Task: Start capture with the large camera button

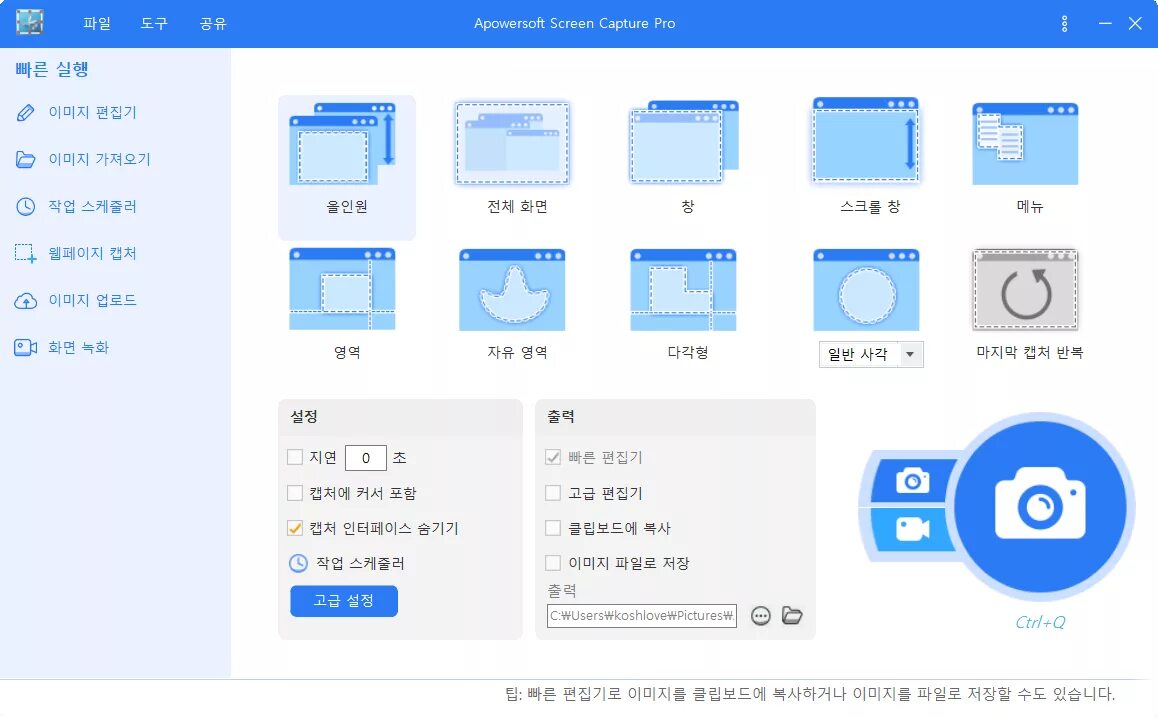Action: coord(1041,505)
